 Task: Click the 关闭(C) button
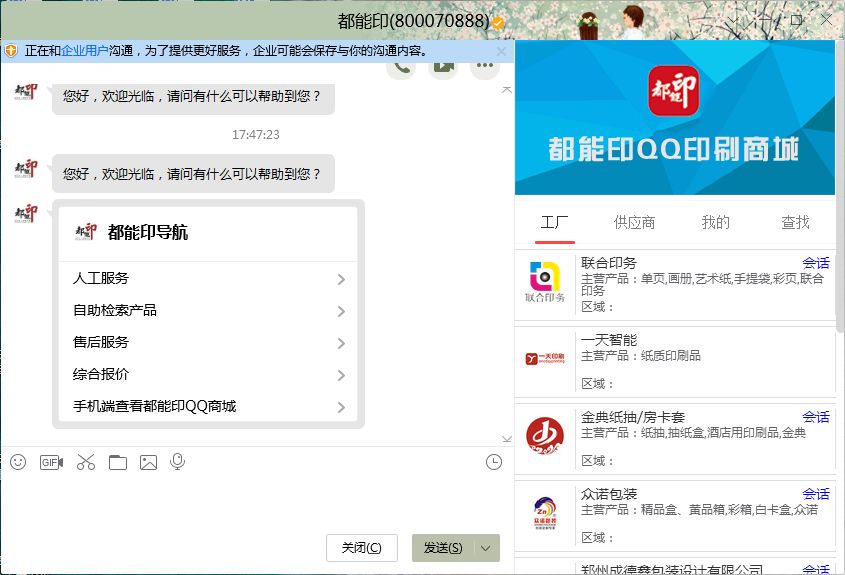362,548
